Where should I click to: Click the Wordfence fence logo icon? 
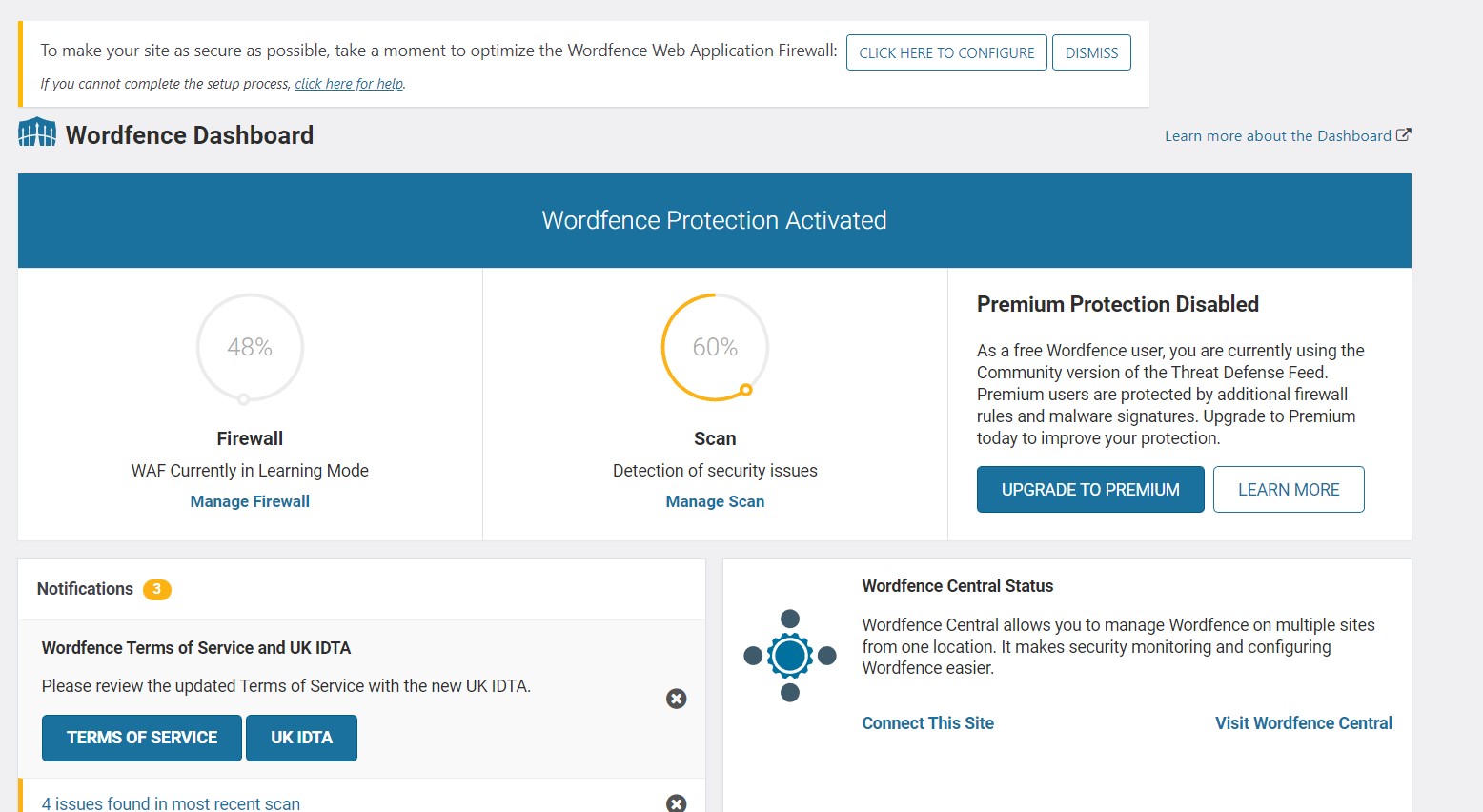[x=37, y=133]
